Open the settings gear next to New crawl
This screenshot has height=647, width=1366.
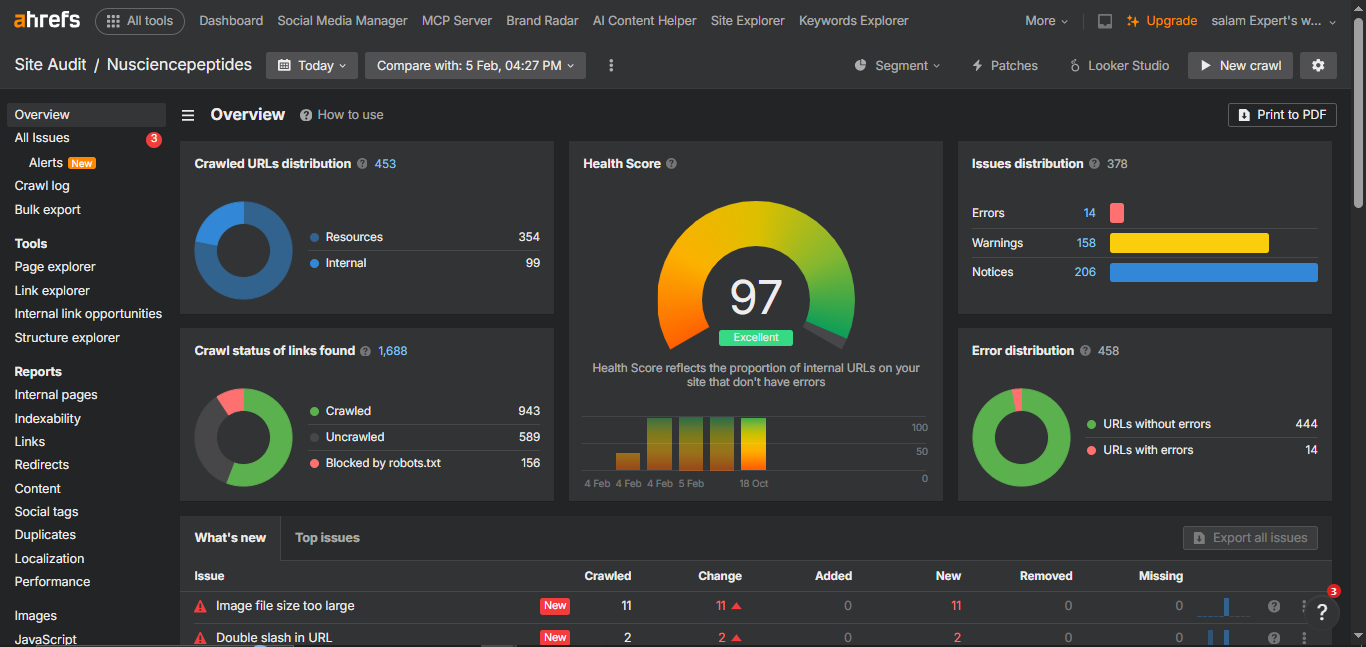1318,65
